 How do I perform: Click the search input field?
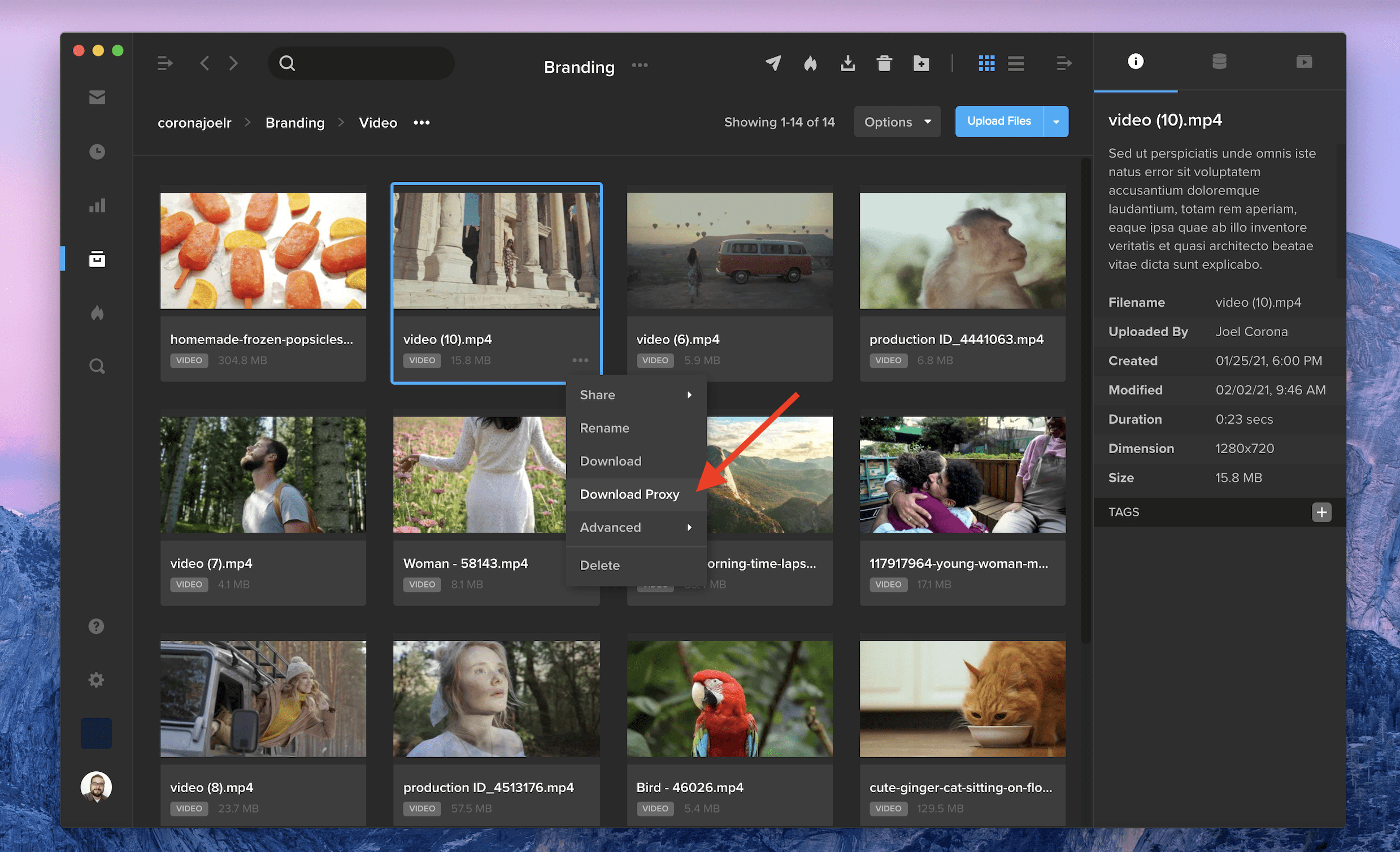(x=369, y=63)
